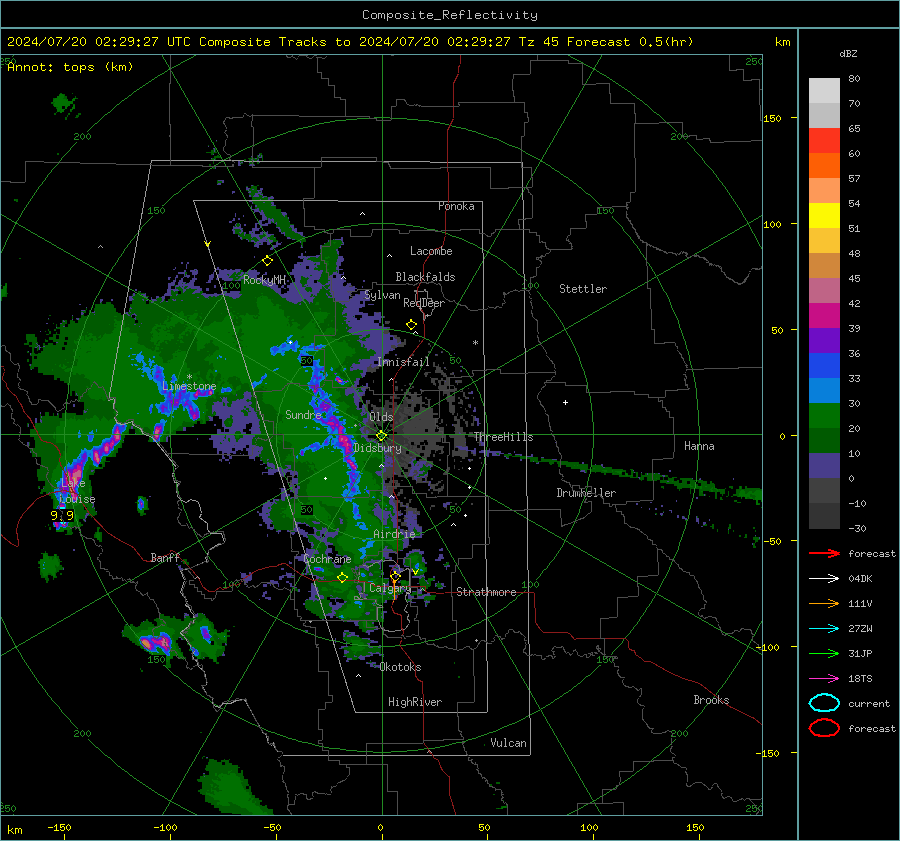
Task: Click the 'Vulcan' town label
Action: click(509, 743)
